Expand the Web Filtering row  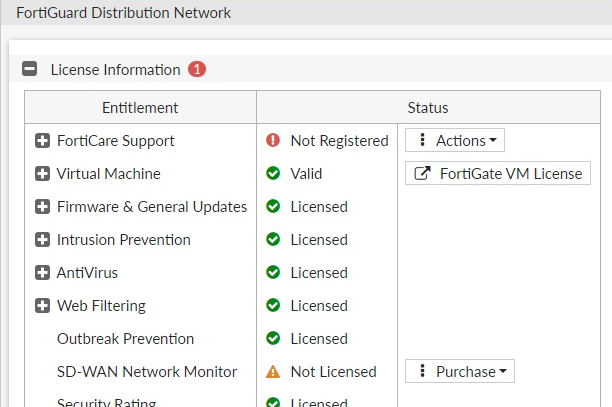[x=42, y=306]
